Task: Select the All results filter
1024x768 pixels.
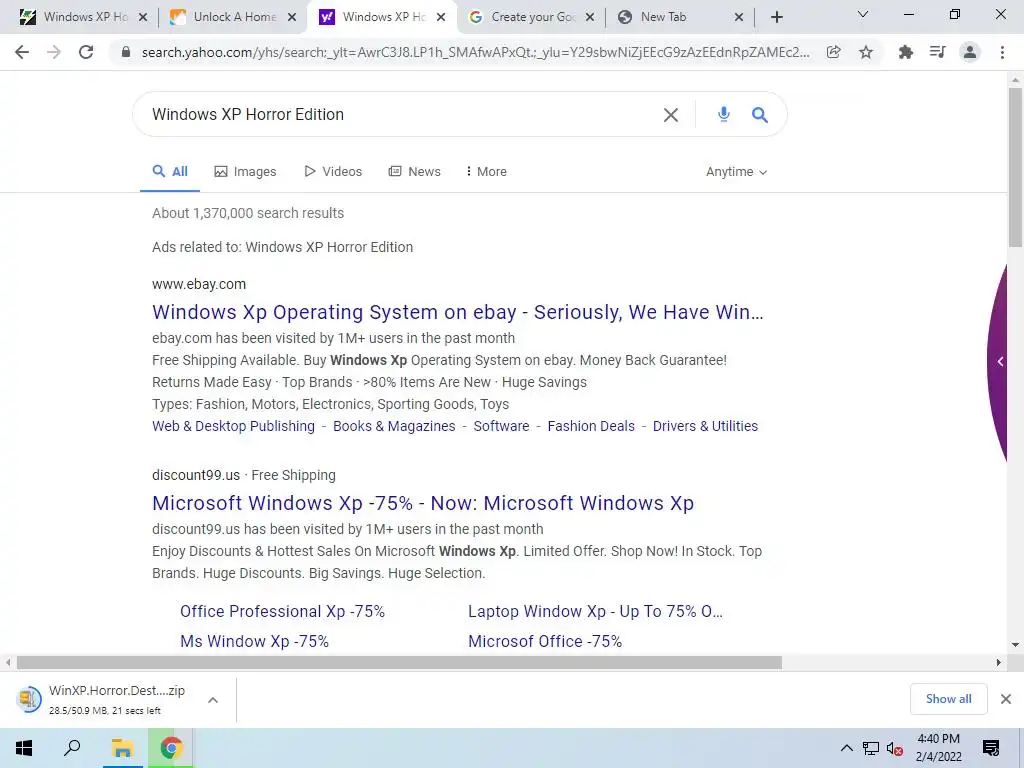Action: 170,172
